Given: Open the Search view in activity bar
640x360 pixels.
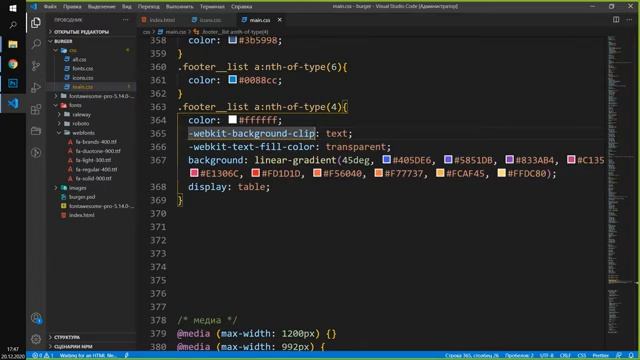Looking at the screenshot, I should pos(36,44).
